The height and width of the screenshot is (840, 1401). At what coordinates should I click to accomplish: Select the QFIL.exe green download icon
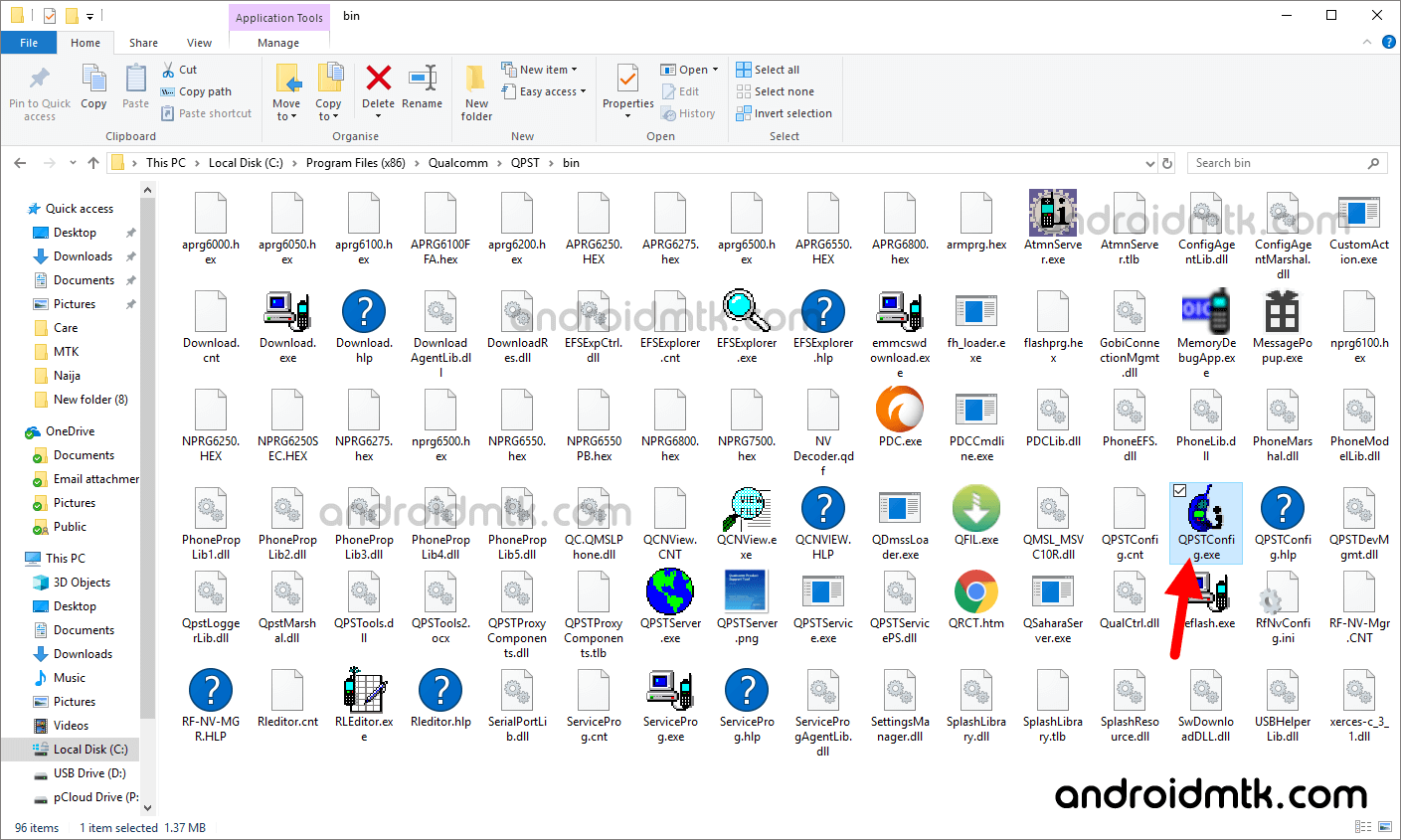click(976, 508)
